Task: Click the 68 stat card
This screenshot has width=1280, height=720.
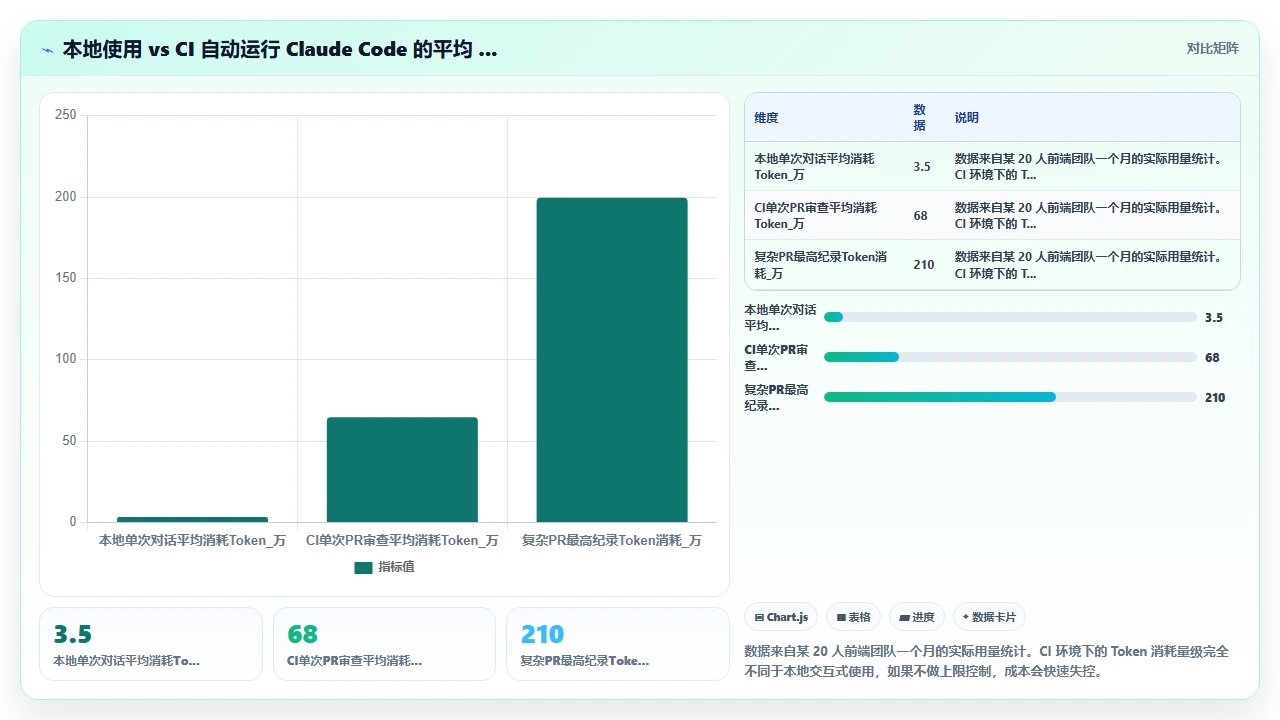Action: coord(384,644)
